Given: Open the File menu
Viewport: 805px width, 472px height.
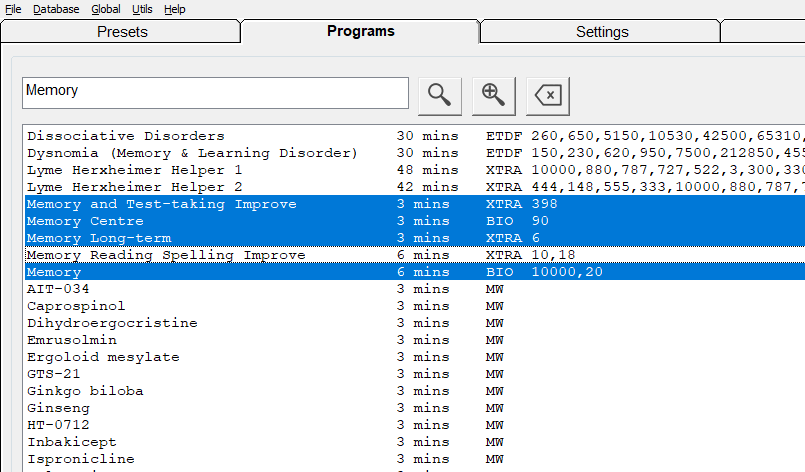Looking at the screenshot, I should point(13,9).
